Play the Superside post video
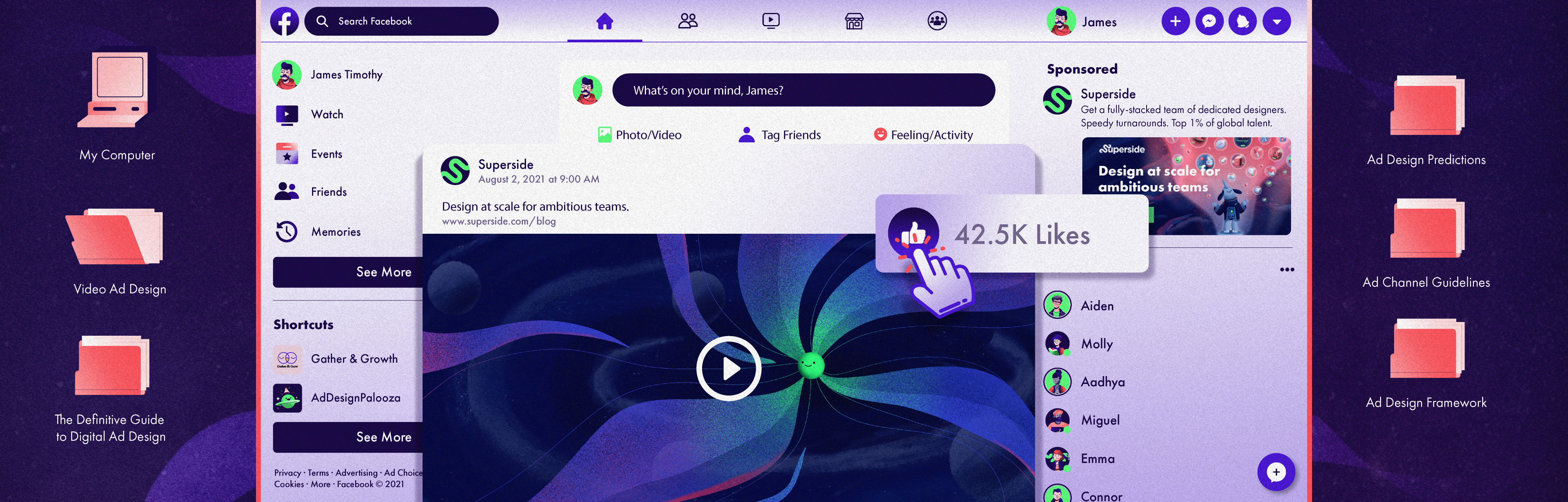Screen dimensions: 1568x502 [729, 368]
